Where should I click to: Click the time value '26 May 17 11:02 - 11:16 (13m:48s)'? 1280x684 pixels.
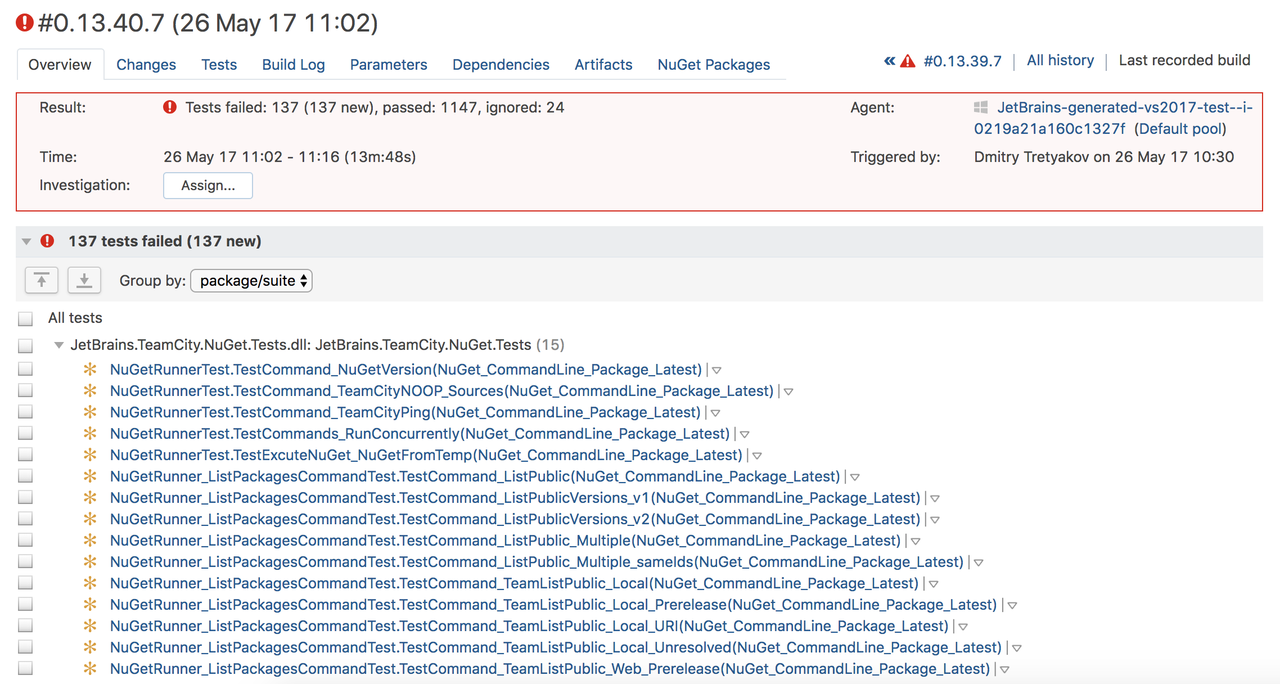[290, 157]
